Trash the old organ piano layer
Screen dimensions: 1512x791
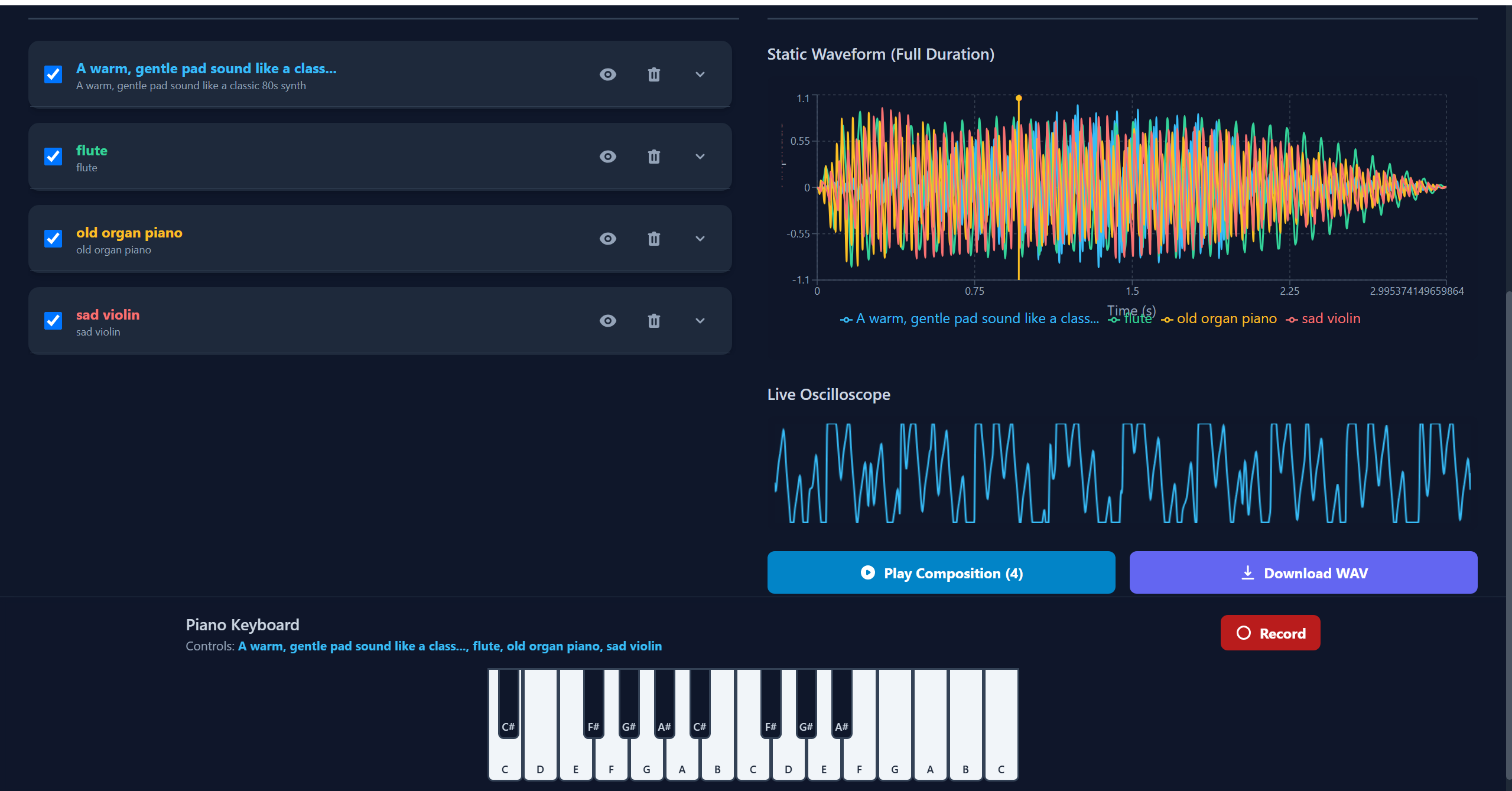coord(653,239)
